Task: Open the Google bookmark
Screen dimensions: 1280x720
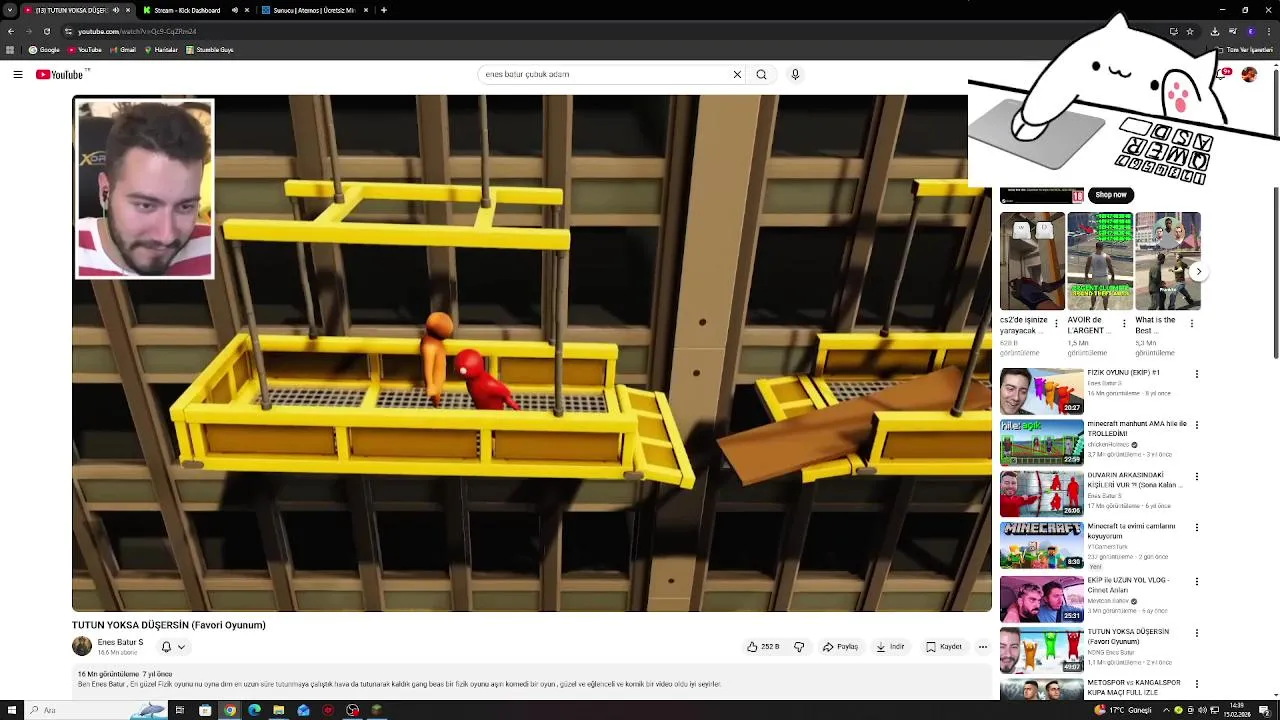Action: point(44,50)
